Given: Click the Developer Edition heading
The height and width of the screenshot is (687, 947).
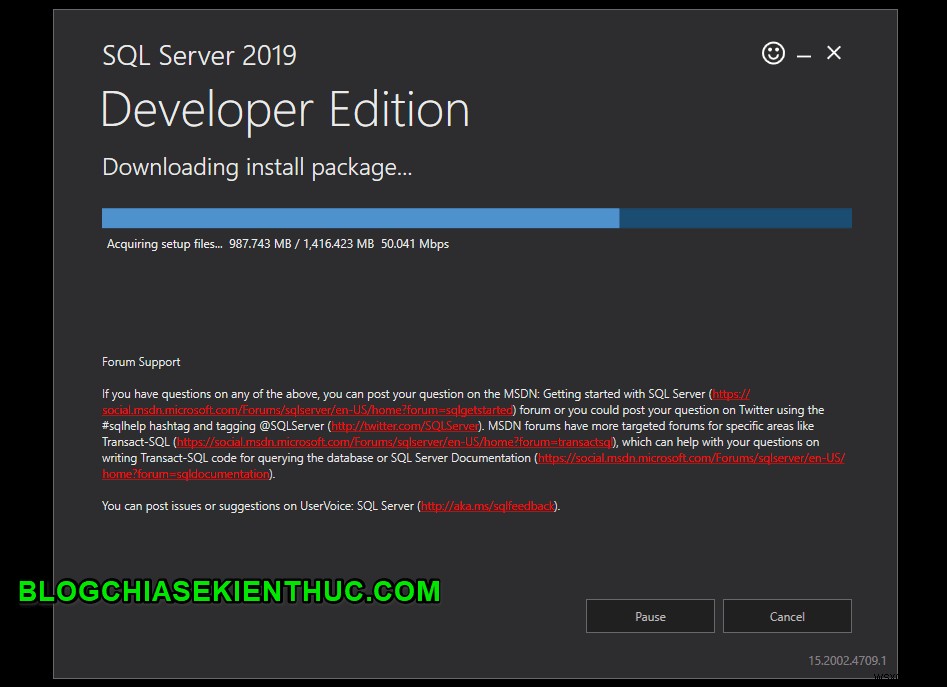Looking at the screenshot, I should pyautogui.click(x=284, y=110).
